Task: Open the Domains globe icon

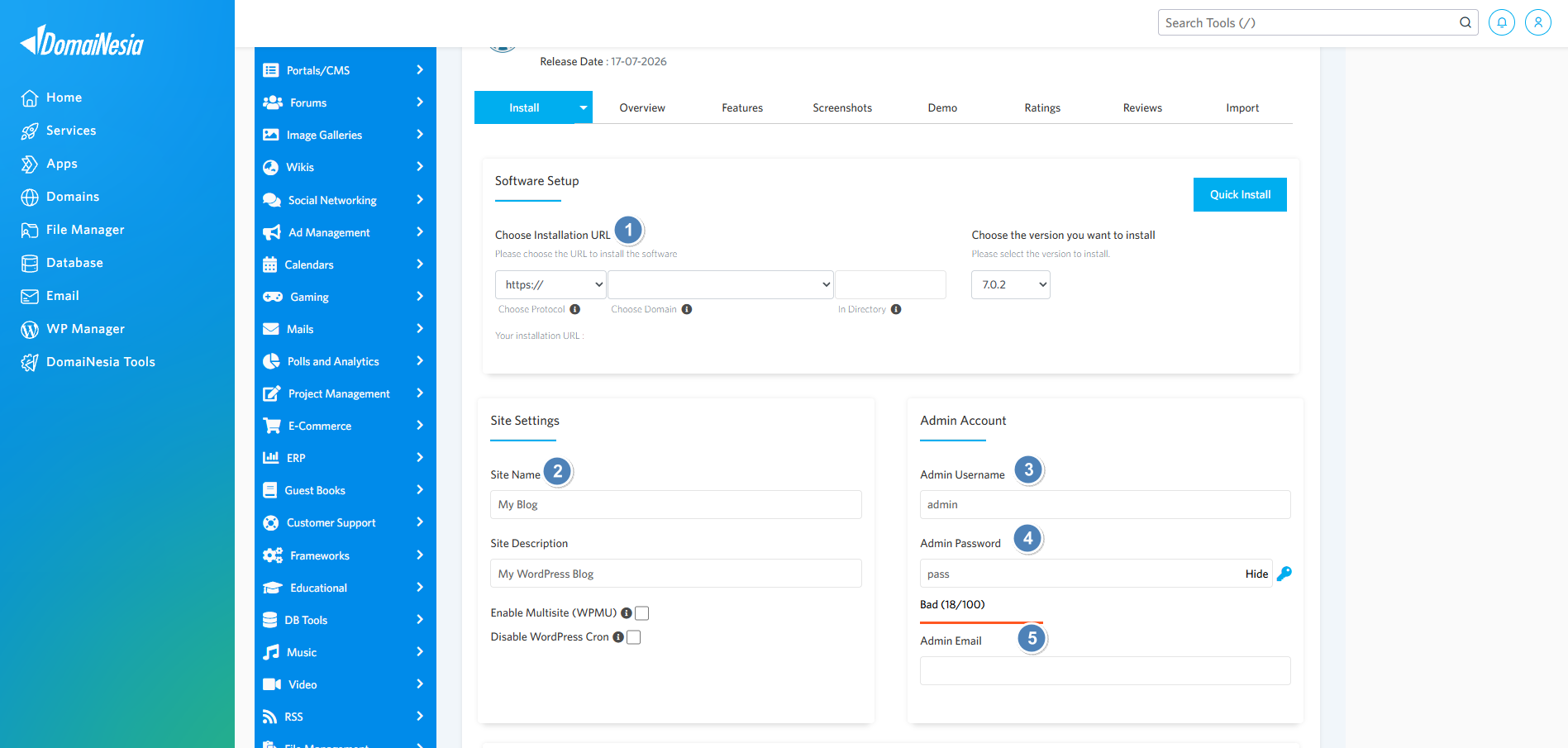Action: (30, 197)
